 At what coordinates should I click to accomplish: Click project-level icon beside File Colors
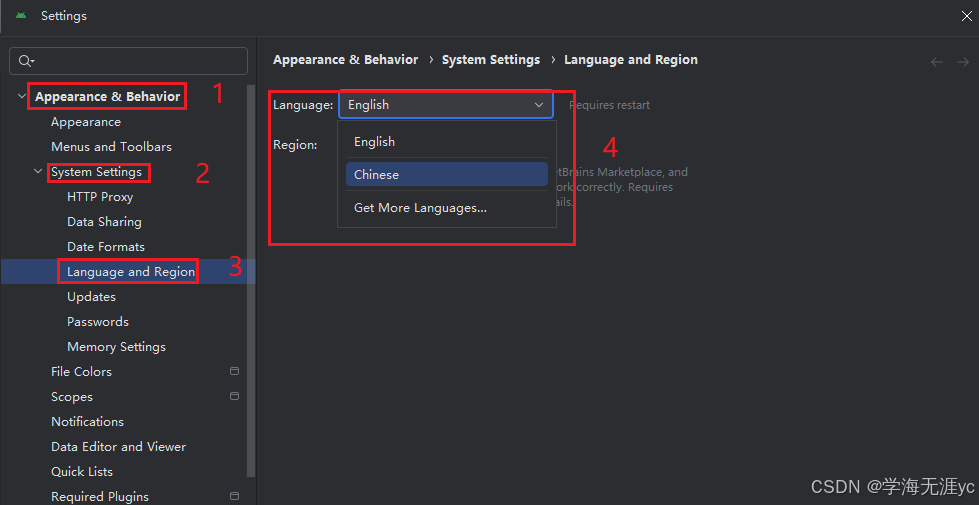[x=234, y=371]
